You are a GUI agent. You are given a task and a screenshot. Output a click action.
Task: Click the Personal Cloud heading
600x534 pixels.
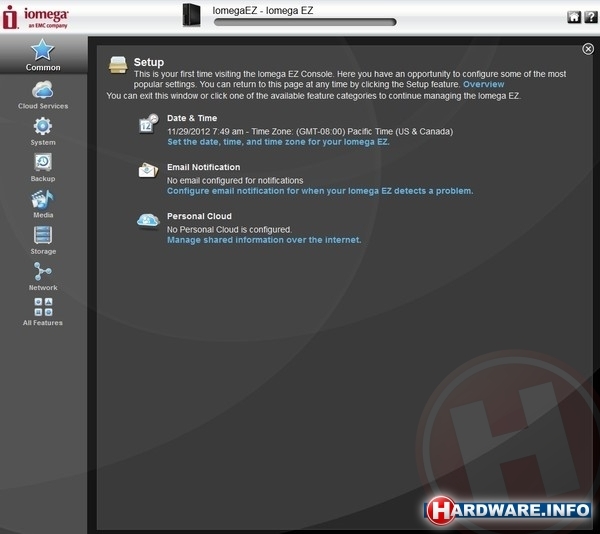[199, 216]
